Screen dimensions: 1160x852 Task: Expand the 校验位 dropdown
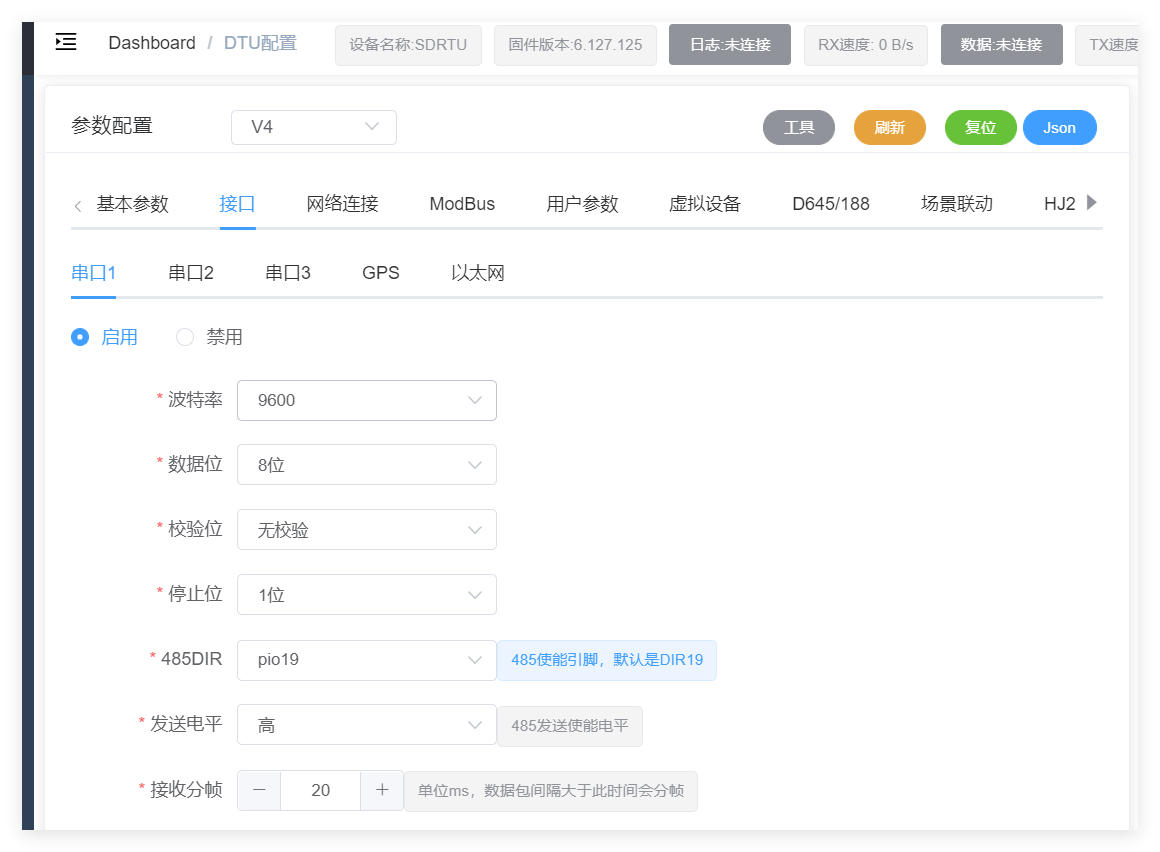coord(366,530)
